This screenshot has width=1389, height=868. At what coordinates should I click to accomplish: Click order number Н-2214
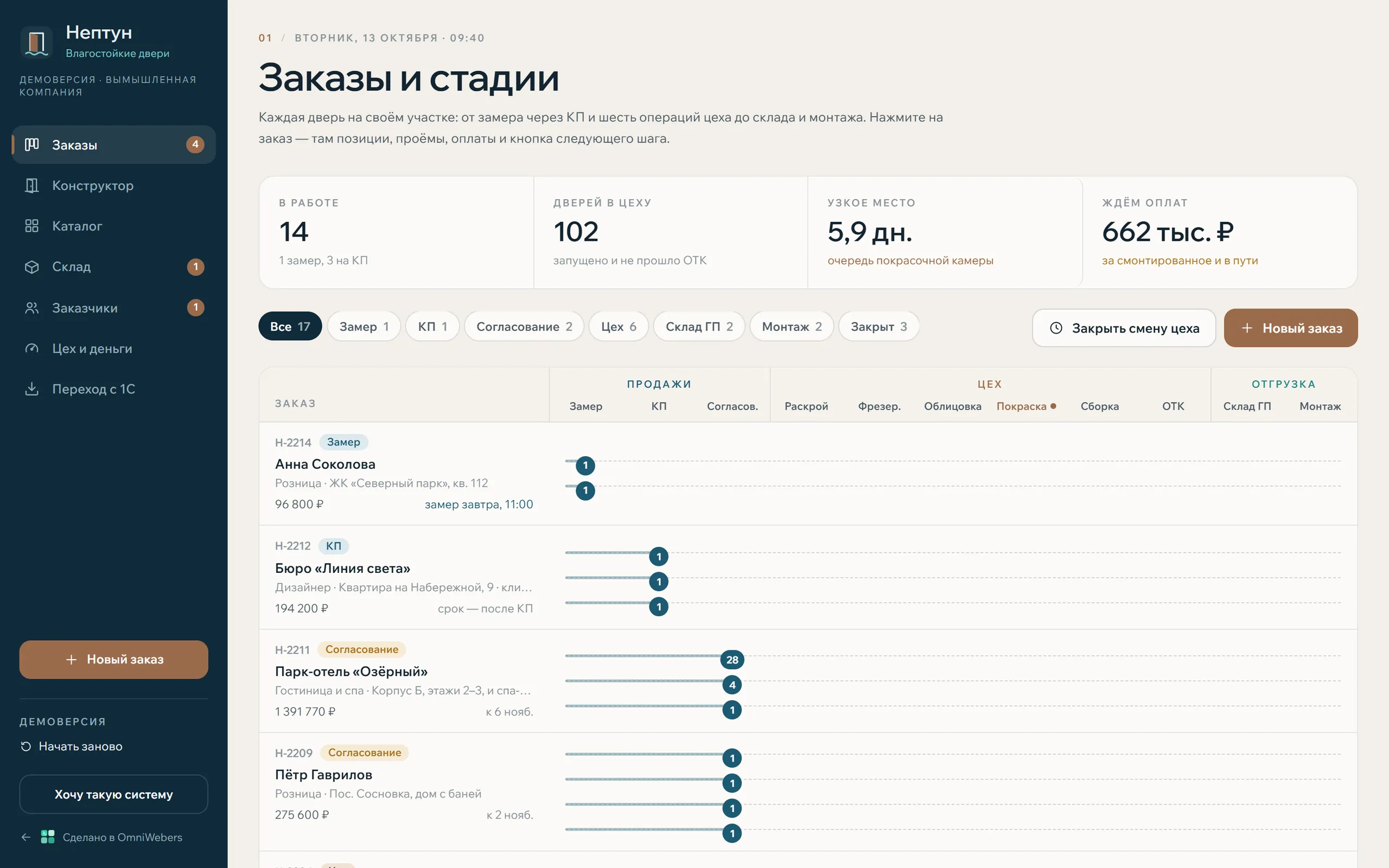coord(293,442)
